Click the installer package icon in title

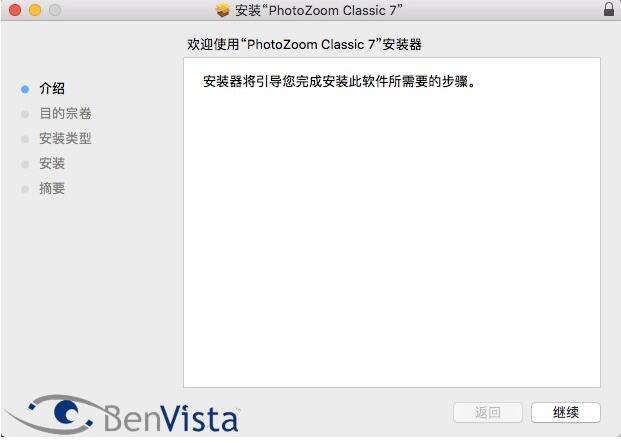(223, 10)
